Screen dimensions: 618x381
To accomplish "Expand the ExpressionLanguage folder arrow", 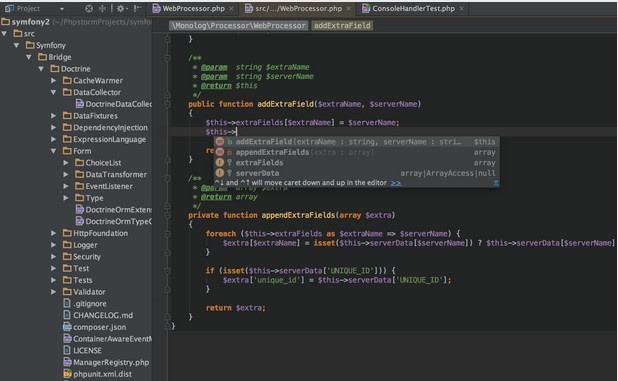I will coord(54,139).
